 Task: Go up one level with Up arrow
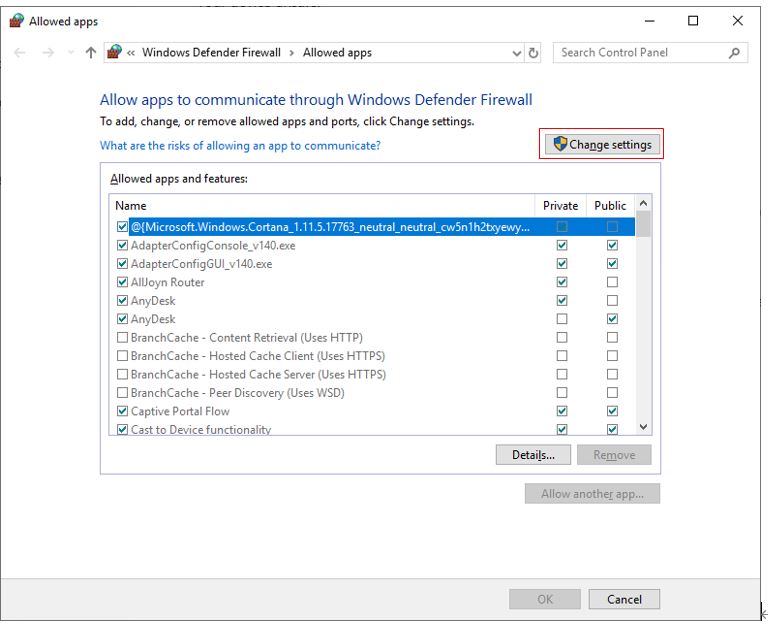(91, 52)
